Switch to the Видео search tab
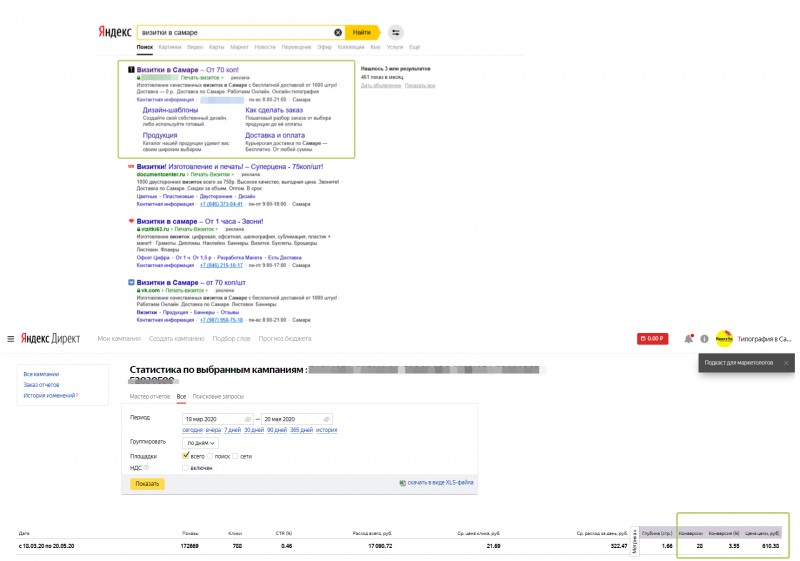800x561 pixels. point(195,47)
